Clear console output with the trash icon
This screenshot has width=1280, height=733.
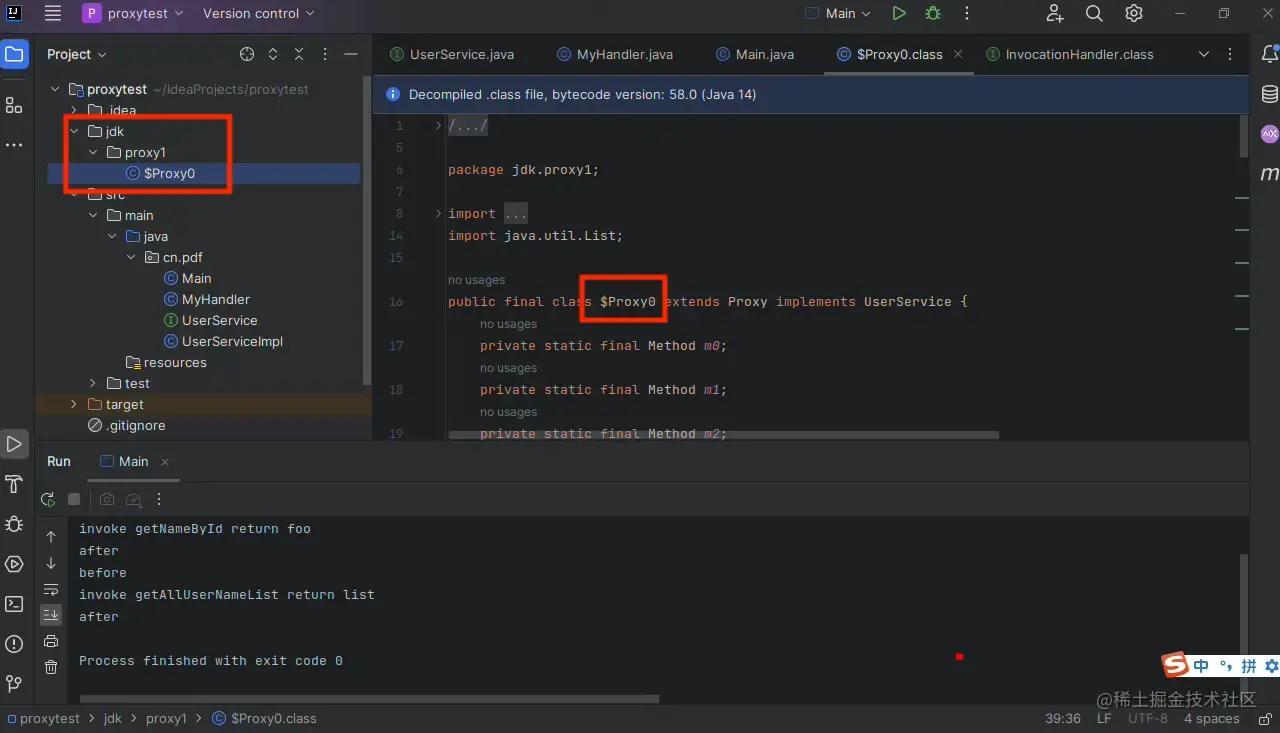tap(51, 667)
